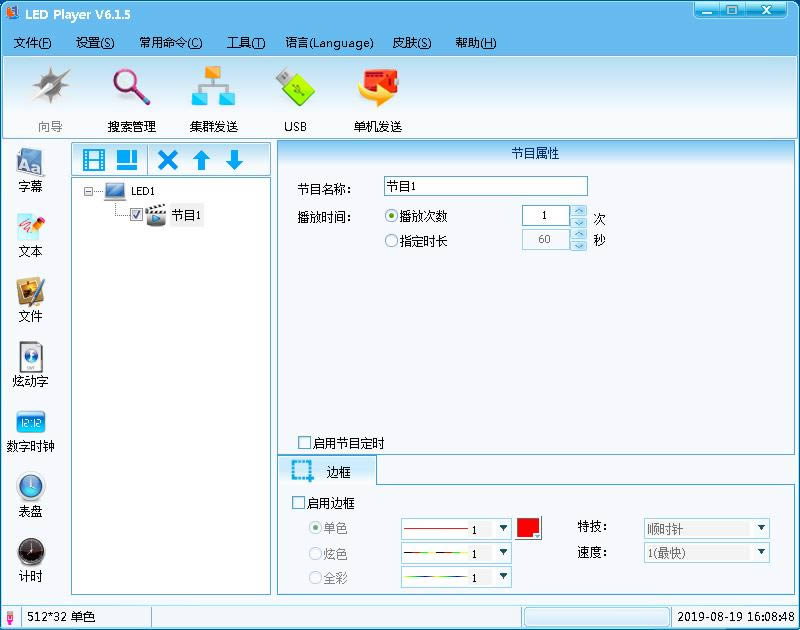Open the 炫色 line style dropdown

503,552
